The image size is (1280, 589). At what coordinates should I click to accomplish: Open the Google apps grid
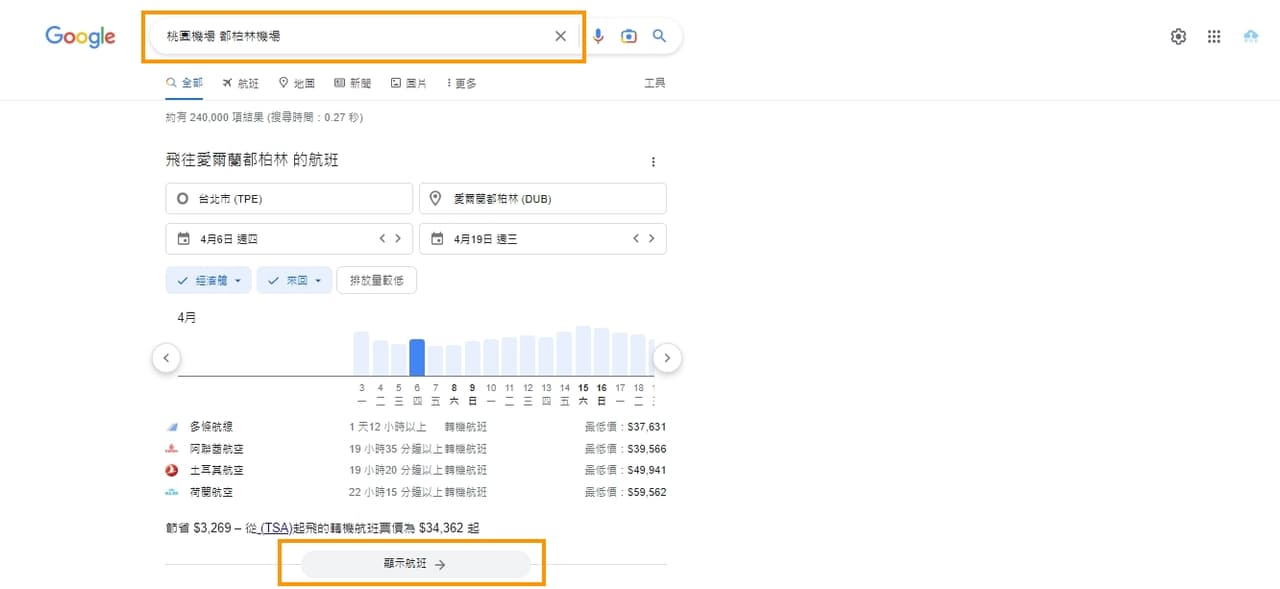1214,36
